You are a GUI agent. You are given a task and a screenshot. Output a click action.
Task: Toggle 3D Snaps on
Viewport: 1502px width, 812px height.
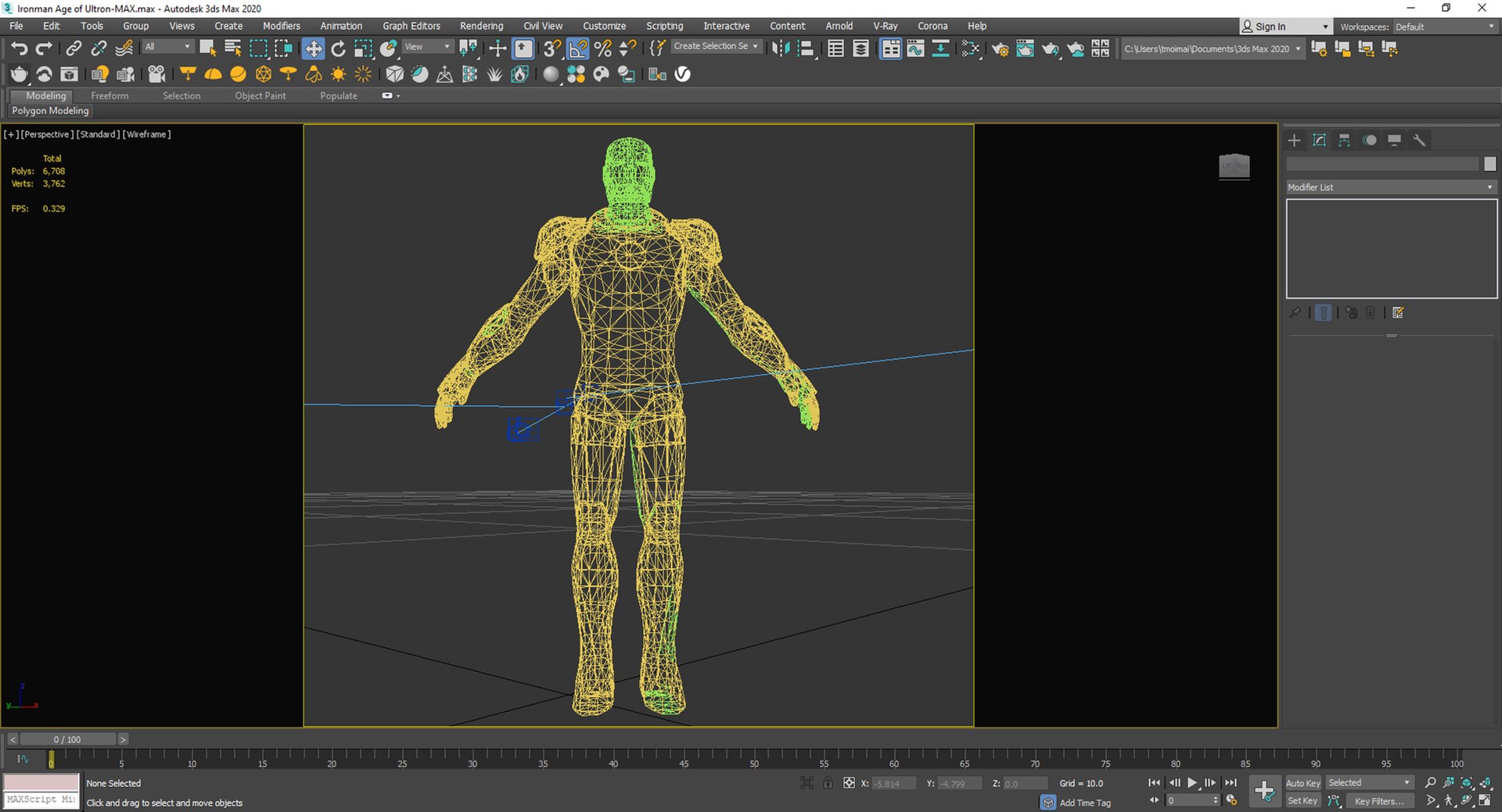pyautogui.click(x=552, y=49)
